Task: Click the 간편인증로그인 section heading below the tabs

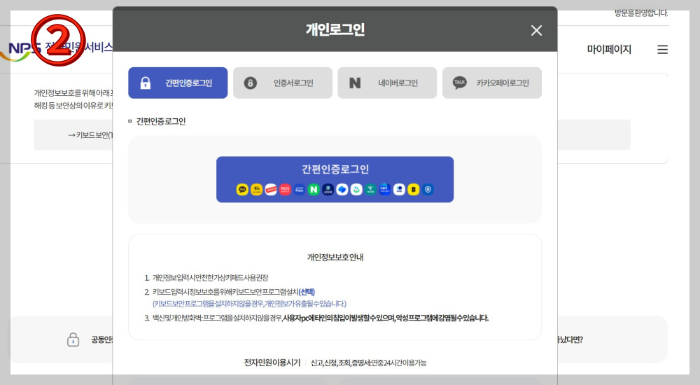Action: click(x=161, y=121)
